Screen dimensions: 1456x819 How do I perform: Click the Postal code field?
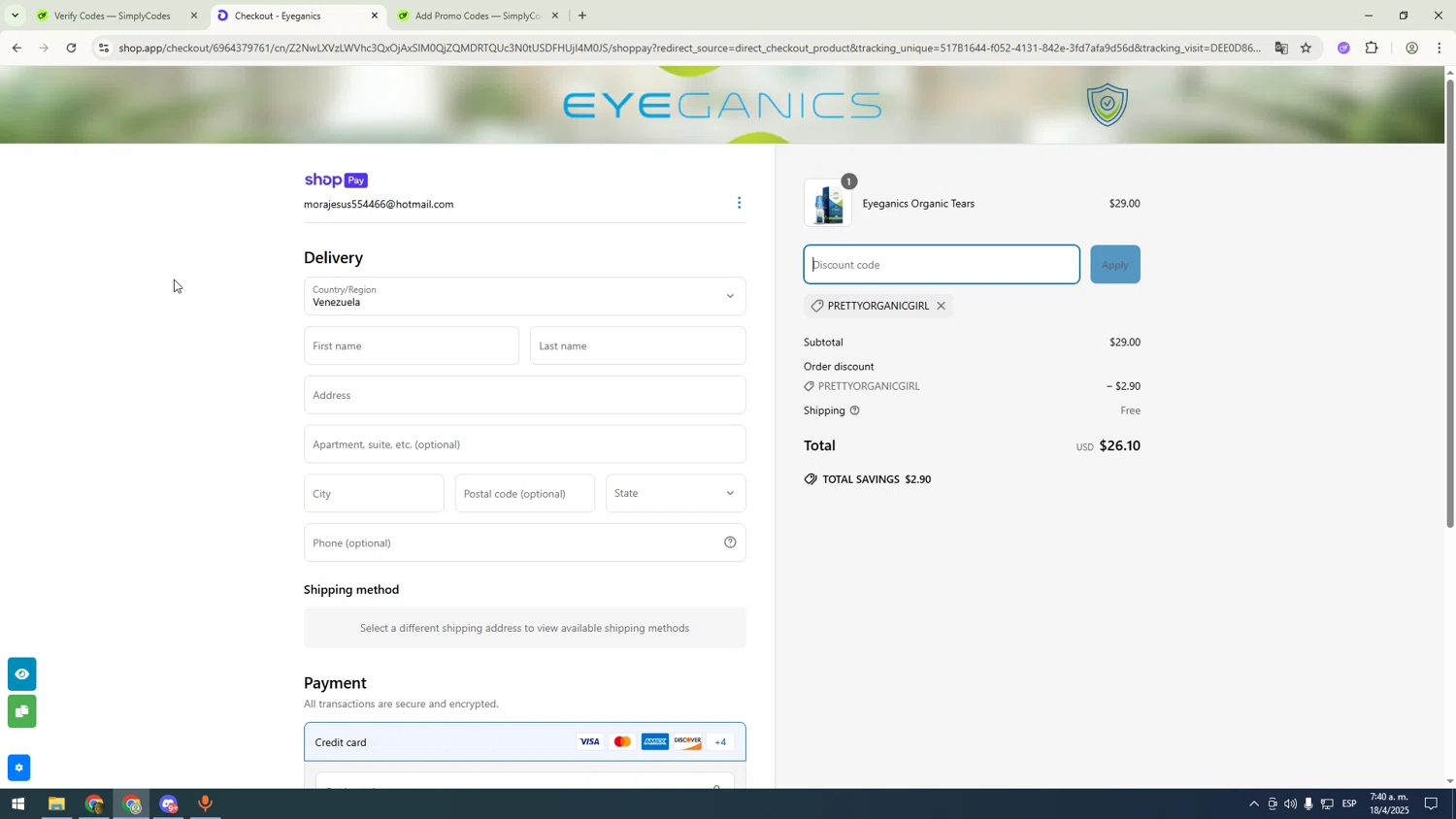click(x=525, y=493)
